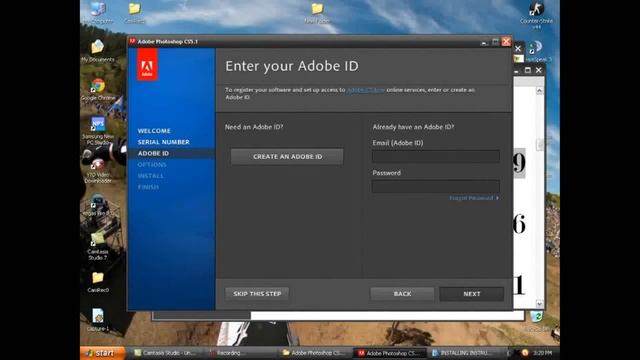This screenshot has width=640, height=360.
Task: Open the Vegas Pro desktop shortcut
Action: (98, 205)
